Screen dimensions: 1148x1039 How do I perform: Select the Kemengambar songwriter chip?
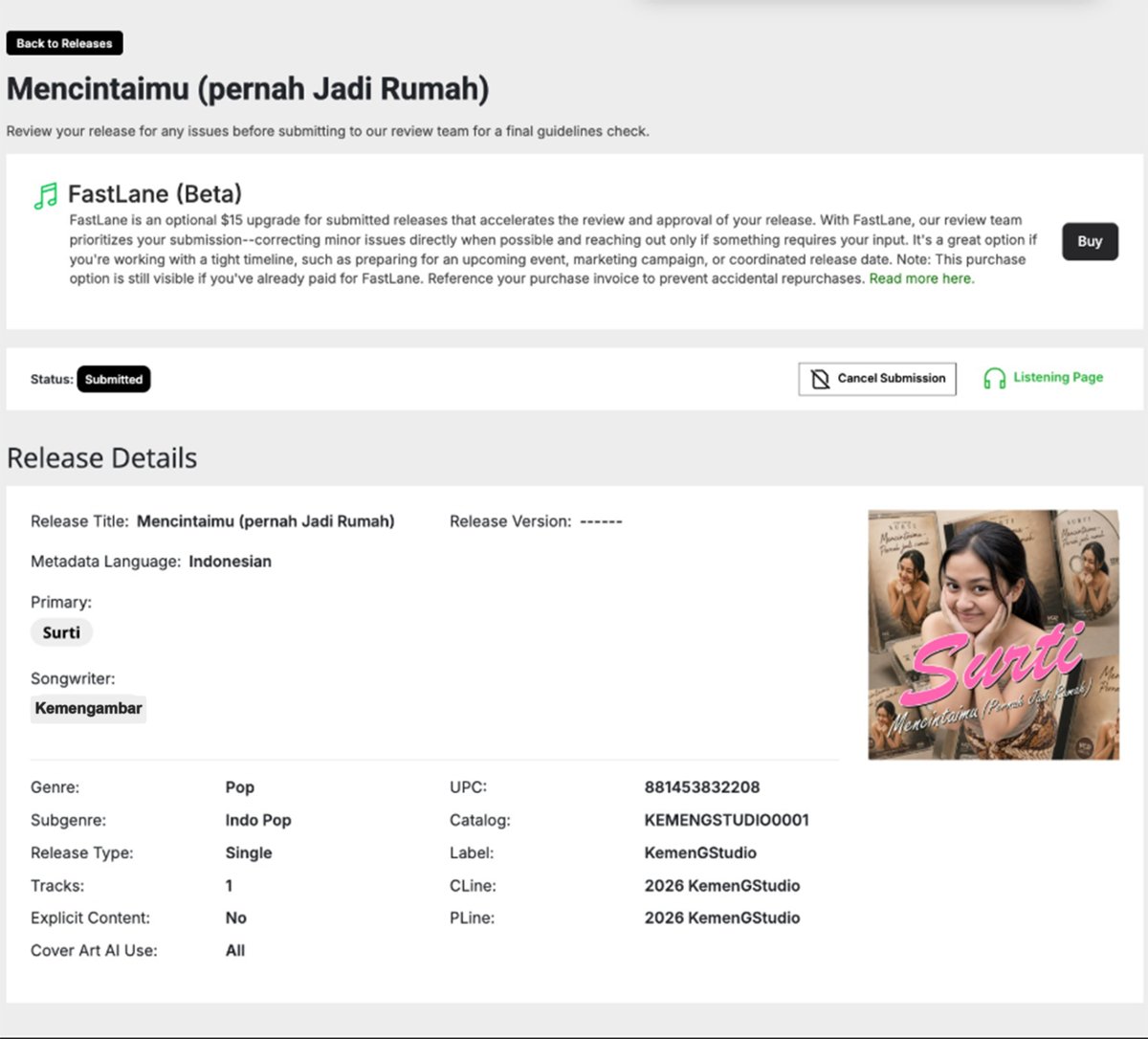pyautogui.click(x=88, y=709)
